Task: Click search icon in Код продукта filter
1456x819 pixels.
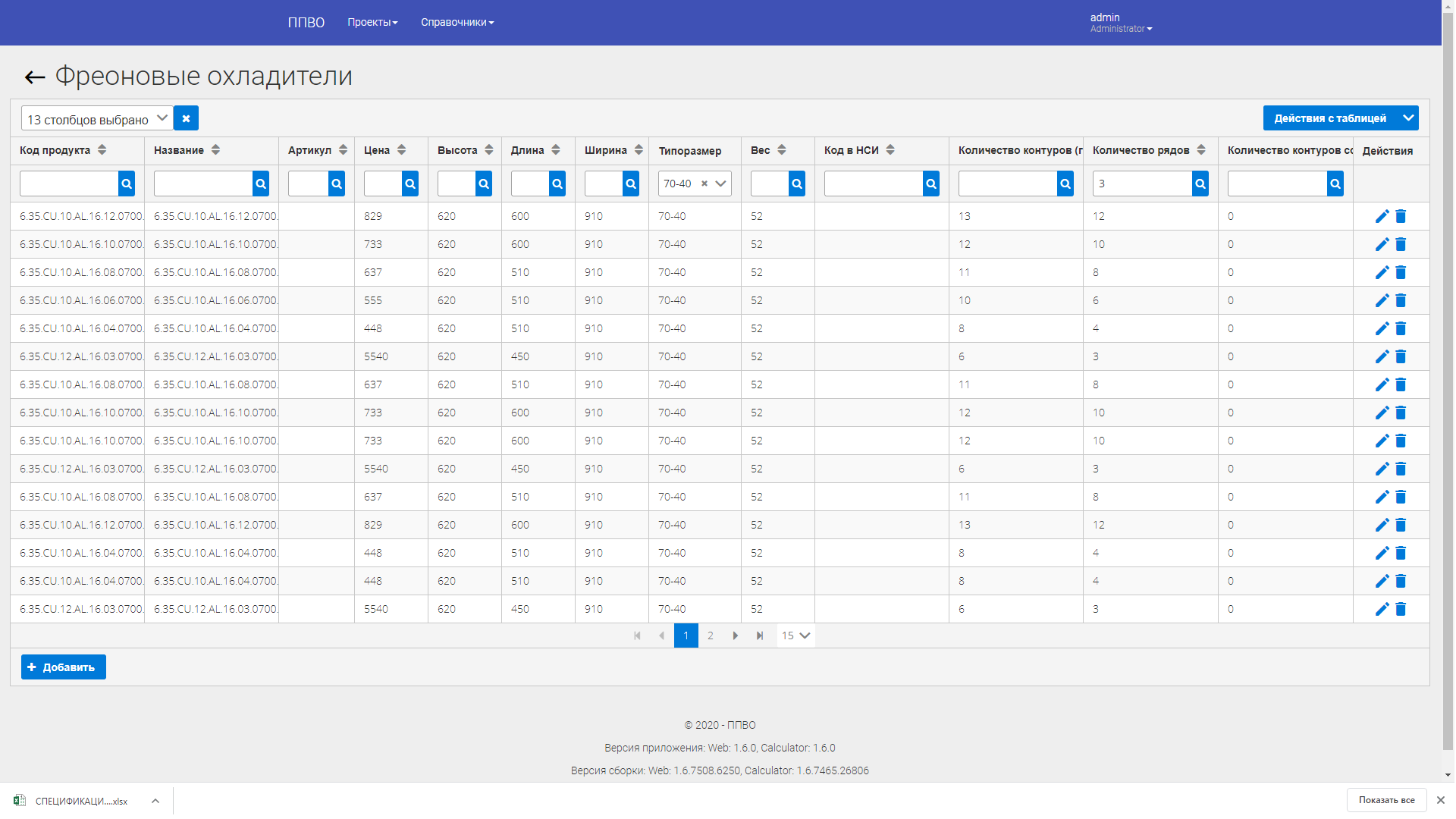Action: [127, 184]
